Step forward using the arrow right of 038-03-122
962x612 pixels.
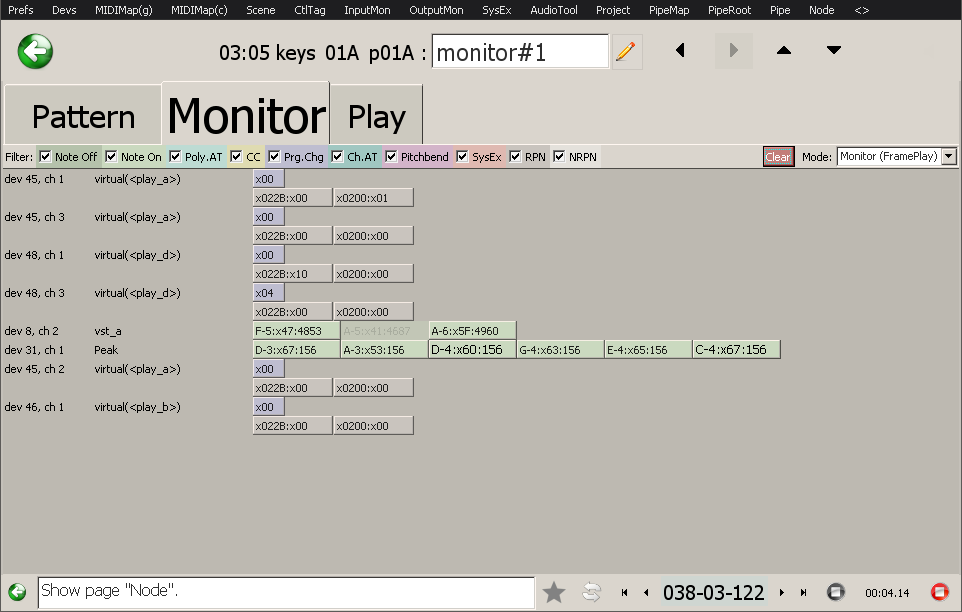pos(781,592)
